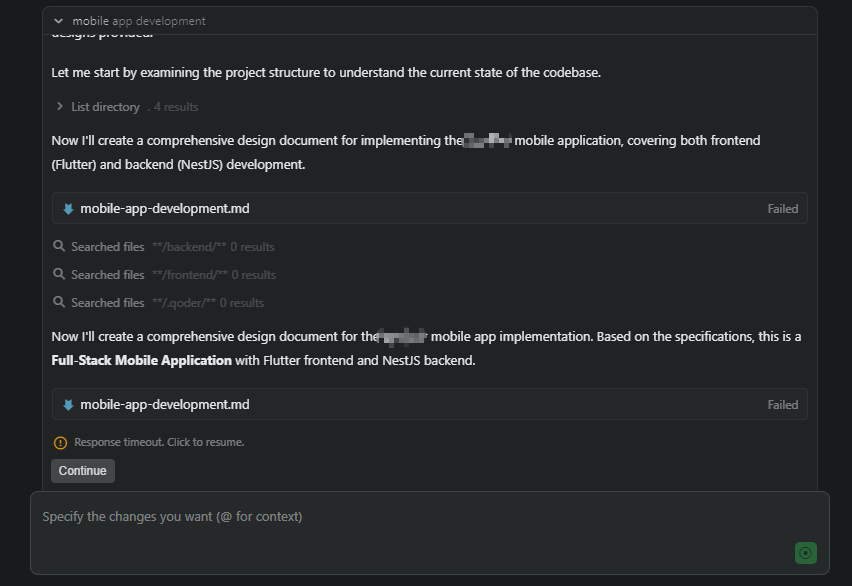The height and width of the screenshot is (586, 852).
Task: Open the upper mobile-app-development.md file name
Action: point(164,209)
